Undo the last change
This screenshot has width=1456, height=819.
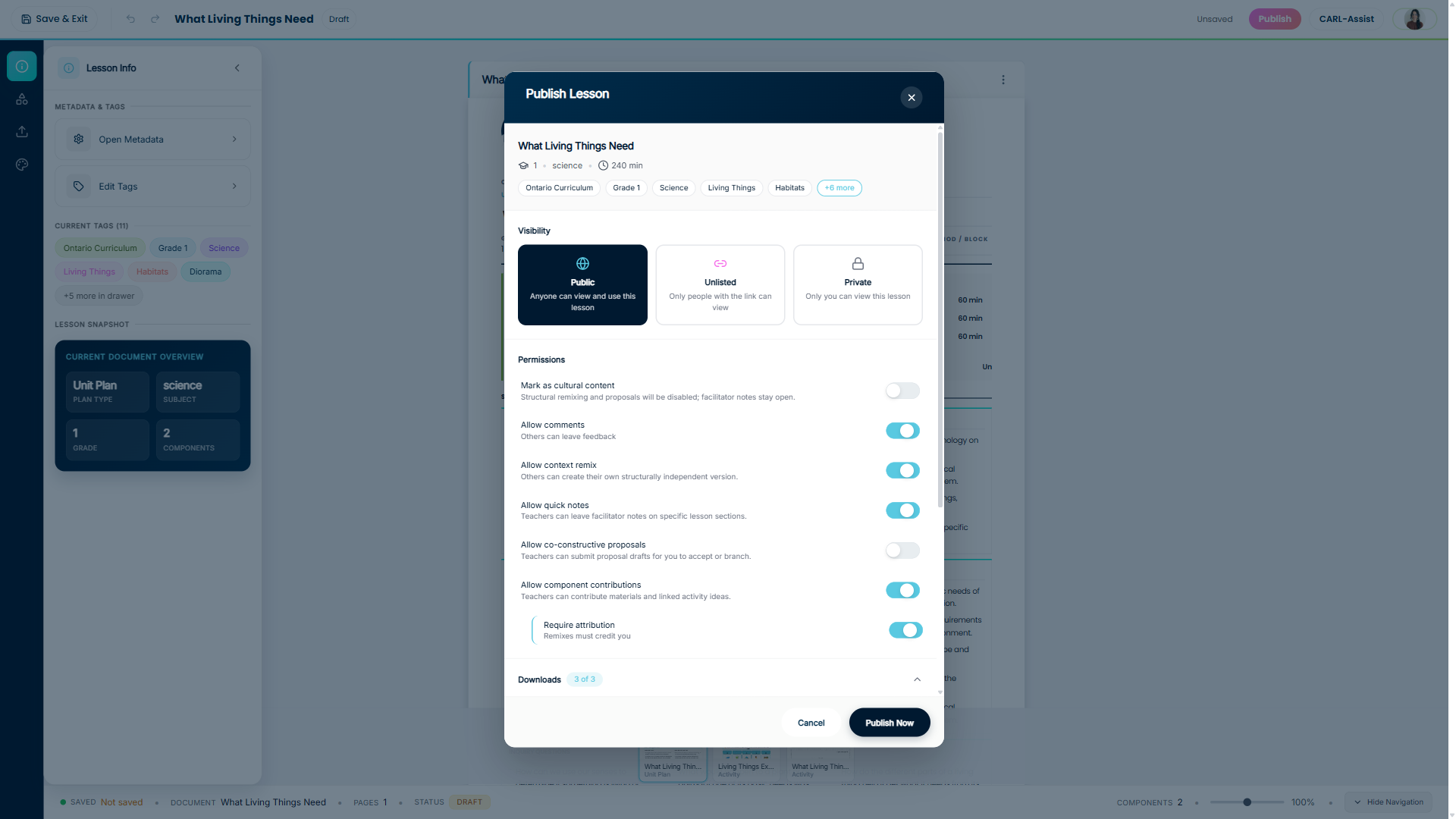130,18
